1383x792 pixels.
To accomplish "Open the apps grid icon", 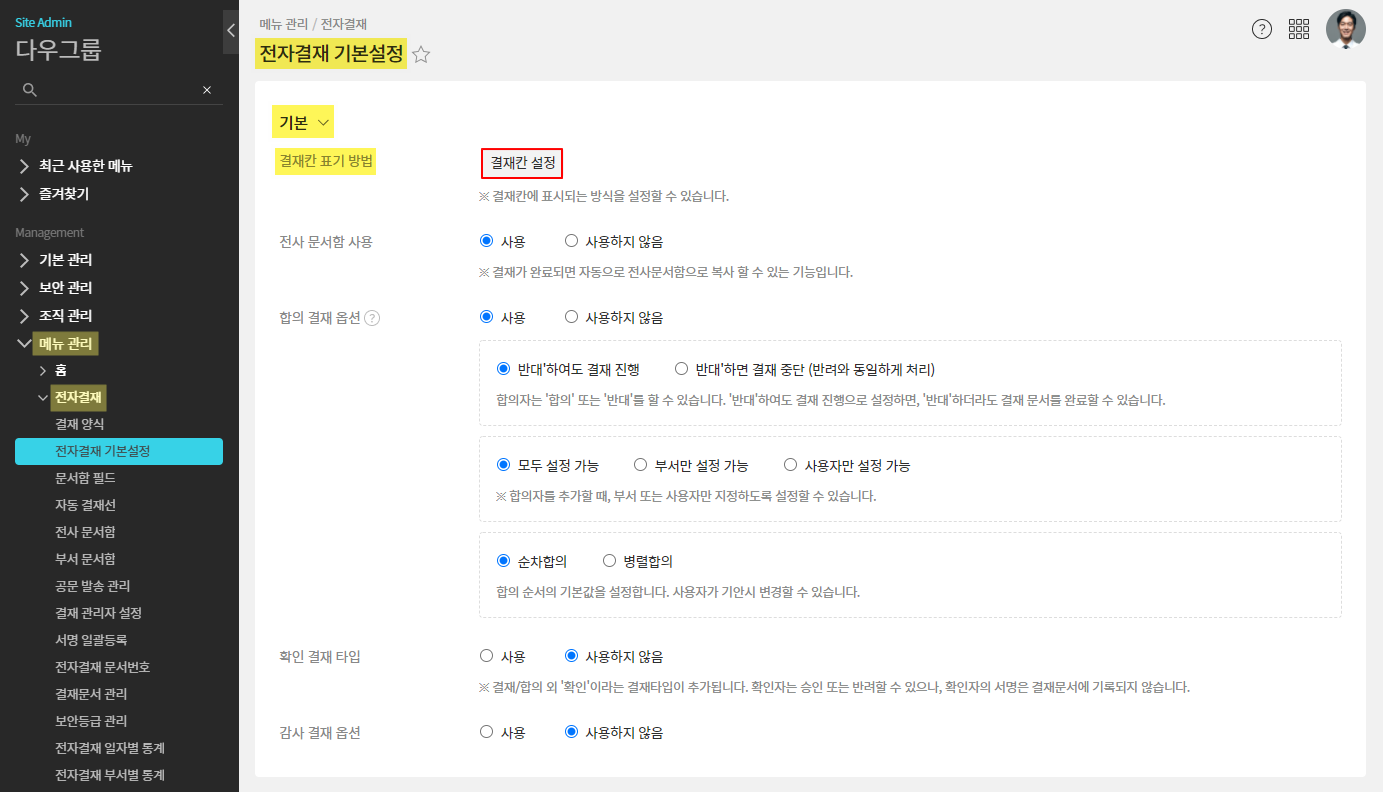I will click(x=1299, y=29).
